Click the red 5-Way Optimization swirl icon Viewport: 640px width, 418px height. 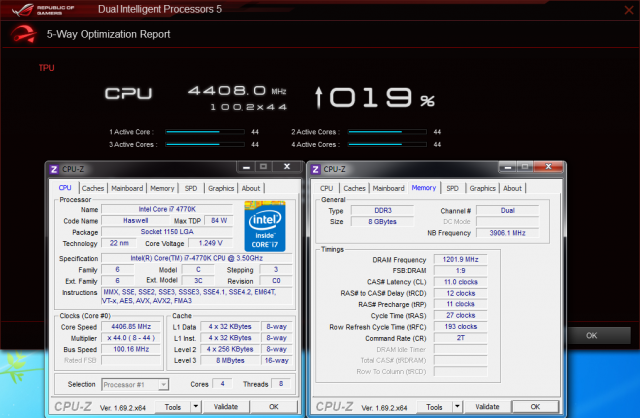(x=23, y=34)
